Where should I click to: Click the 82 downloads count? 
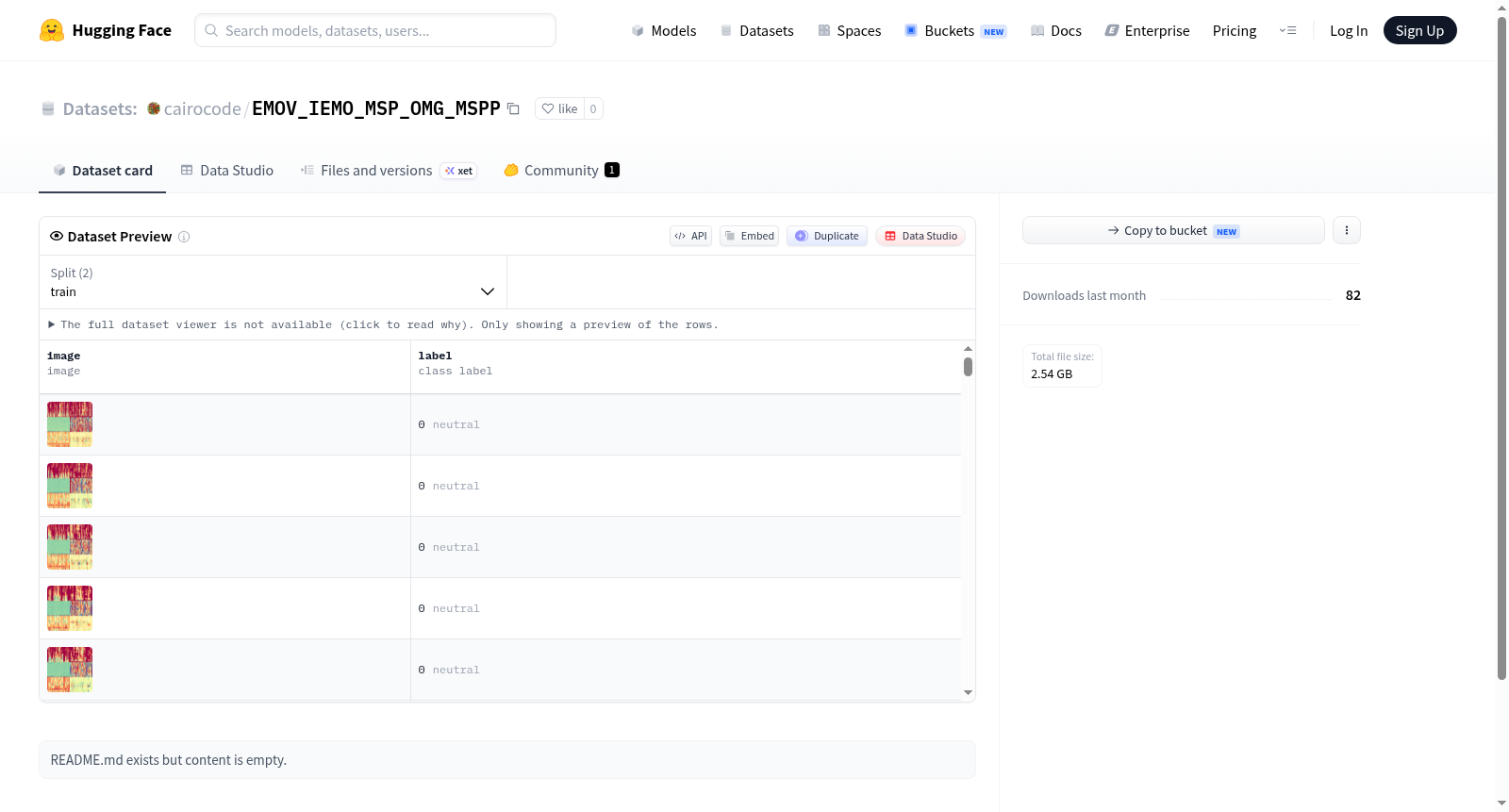click(1353, 295)
